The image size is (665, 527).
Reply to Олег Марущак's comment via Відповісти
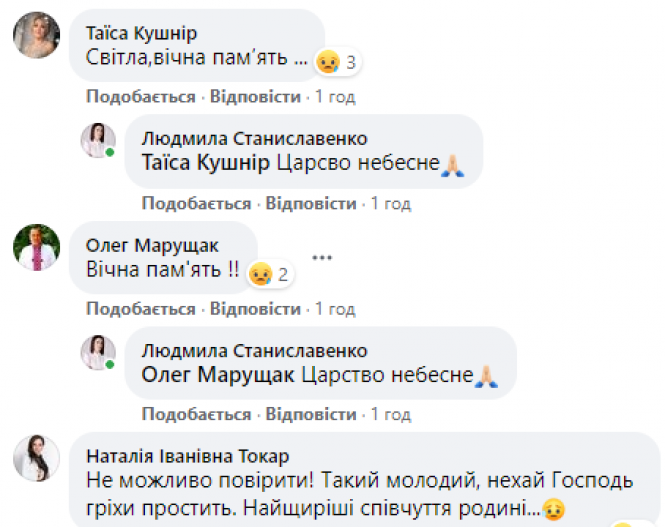255,307
